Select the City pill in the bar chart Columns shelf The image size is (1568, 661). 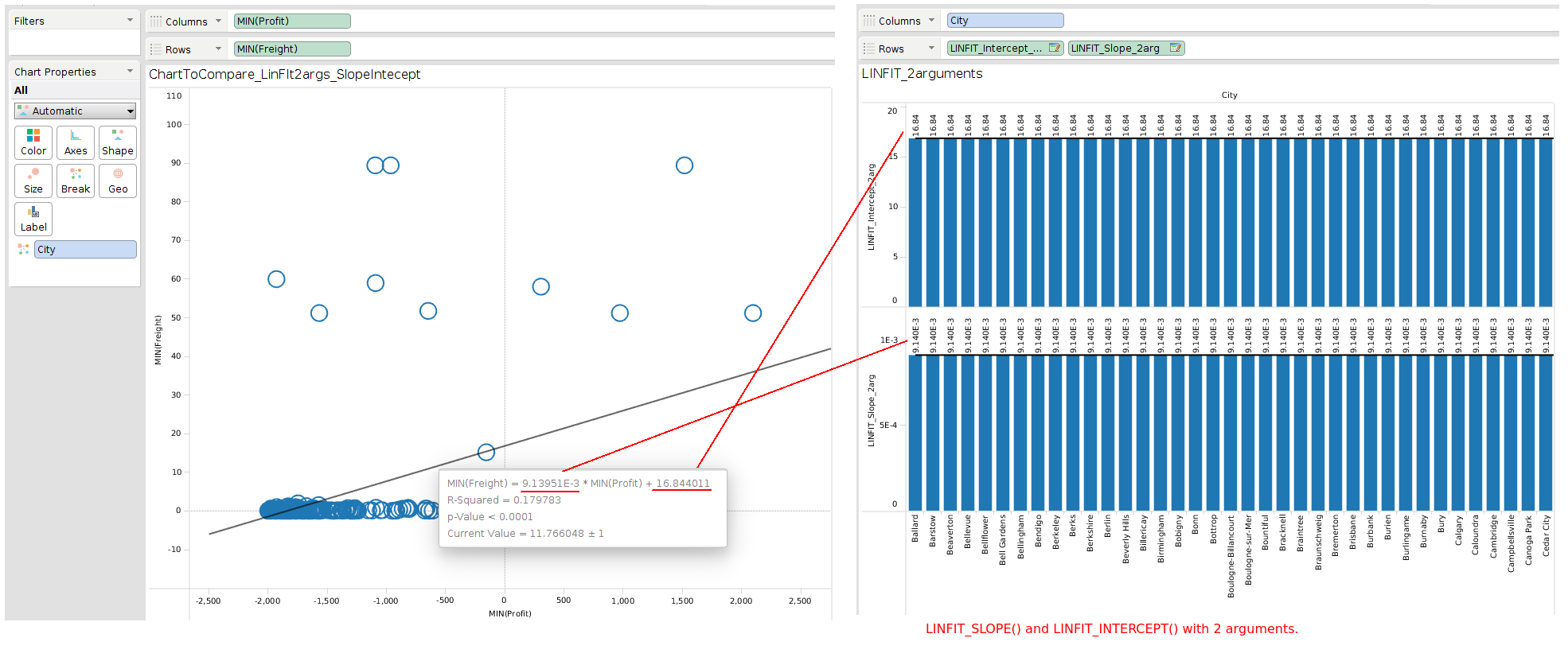click(x=1005, y=21)
